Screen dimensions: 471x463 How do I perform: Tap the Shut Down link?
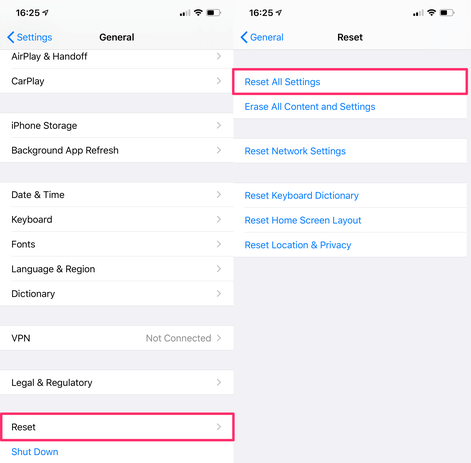[x=35, y=452]
